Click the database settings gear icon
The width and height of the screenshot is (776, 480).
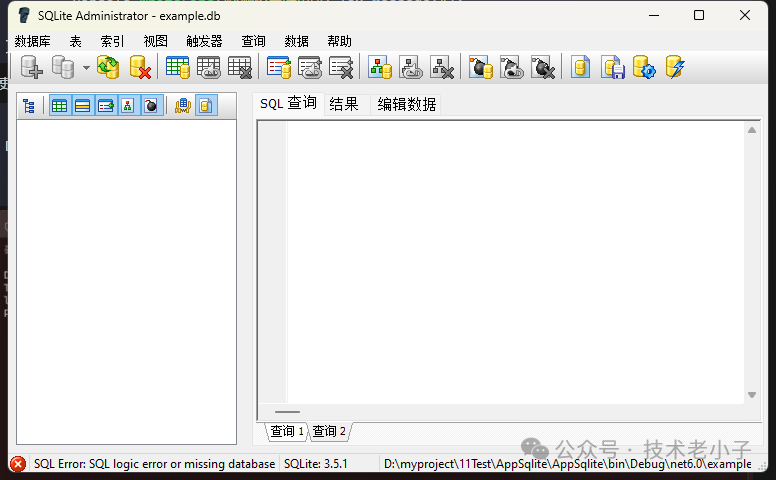pos(644,67)
